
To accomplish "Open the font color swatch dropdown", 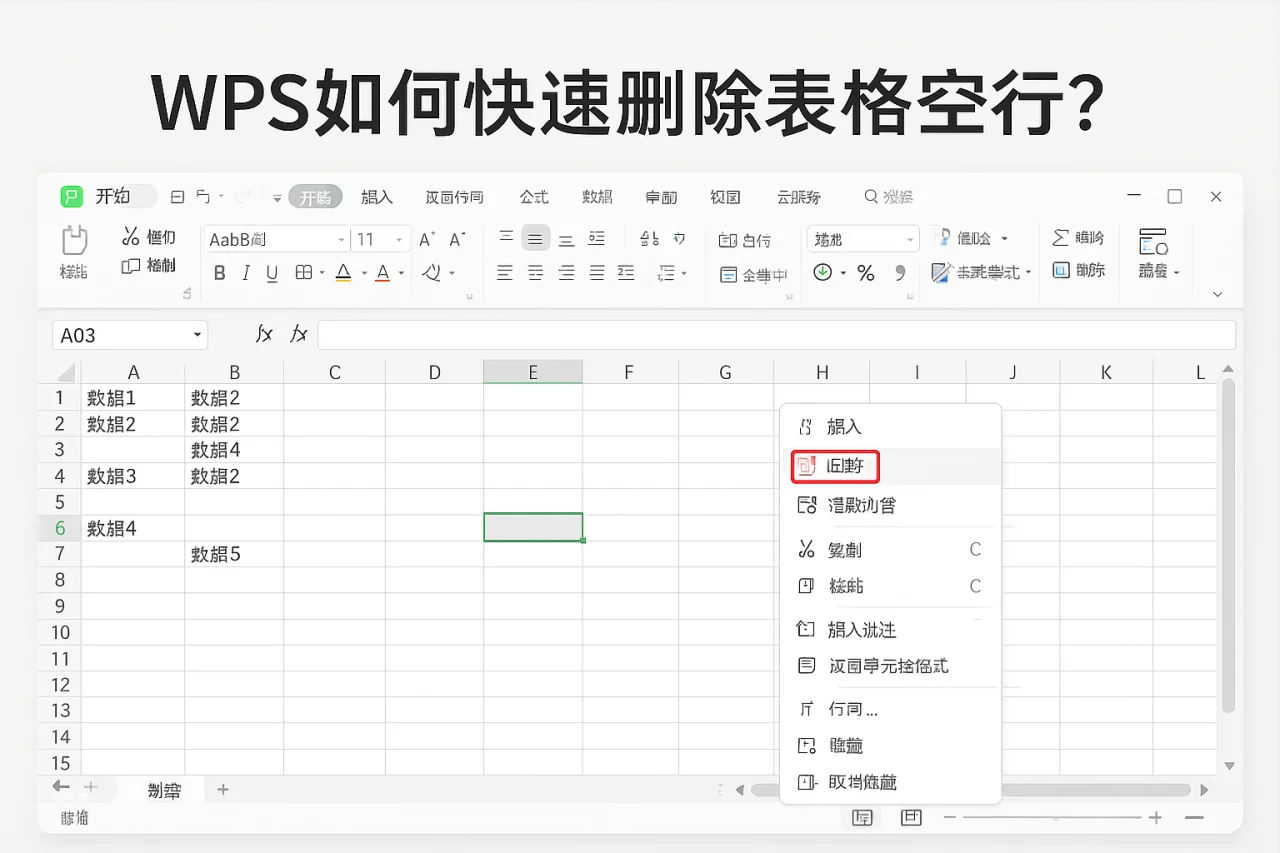I will point(401,272).
